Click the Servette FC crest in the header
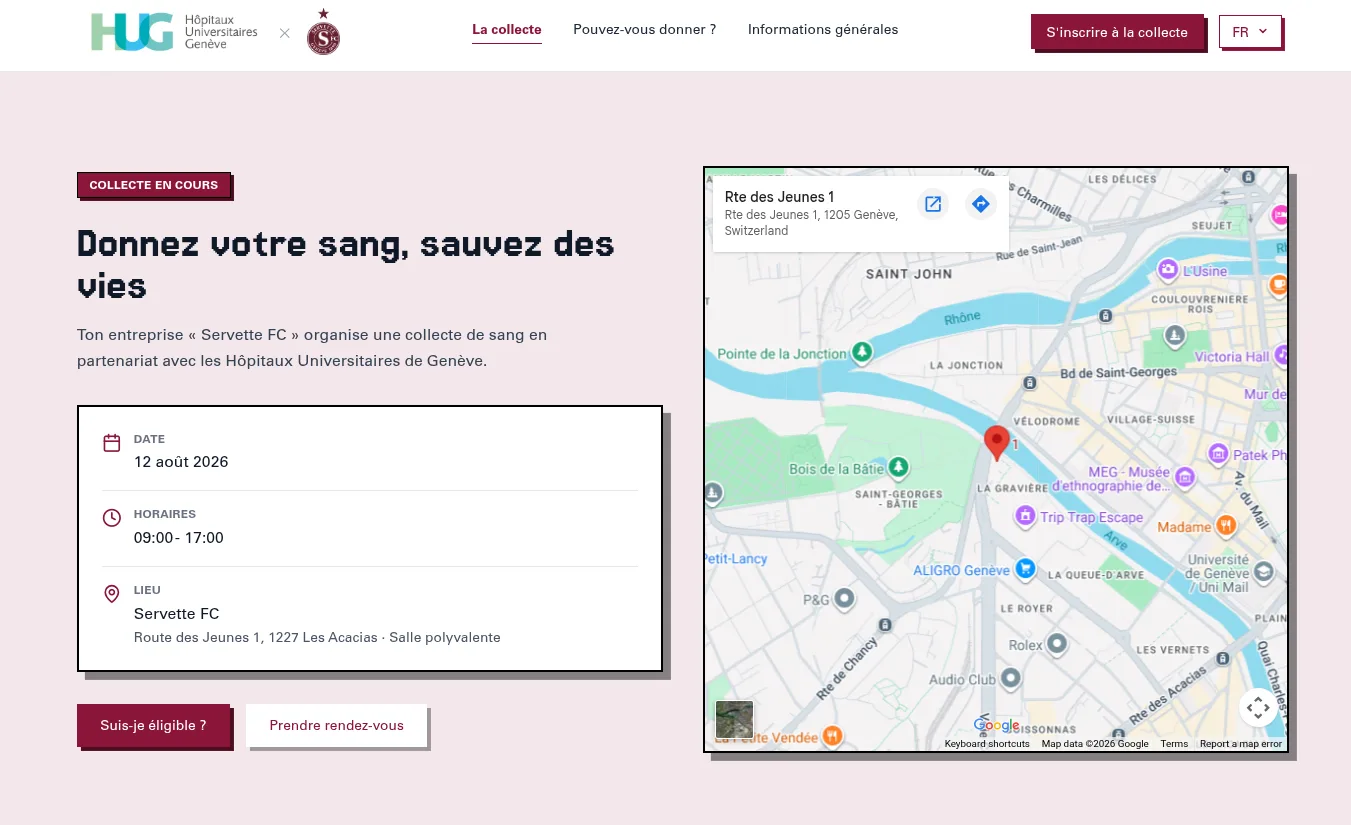1351x825 pixels. [x=323, y=32]
